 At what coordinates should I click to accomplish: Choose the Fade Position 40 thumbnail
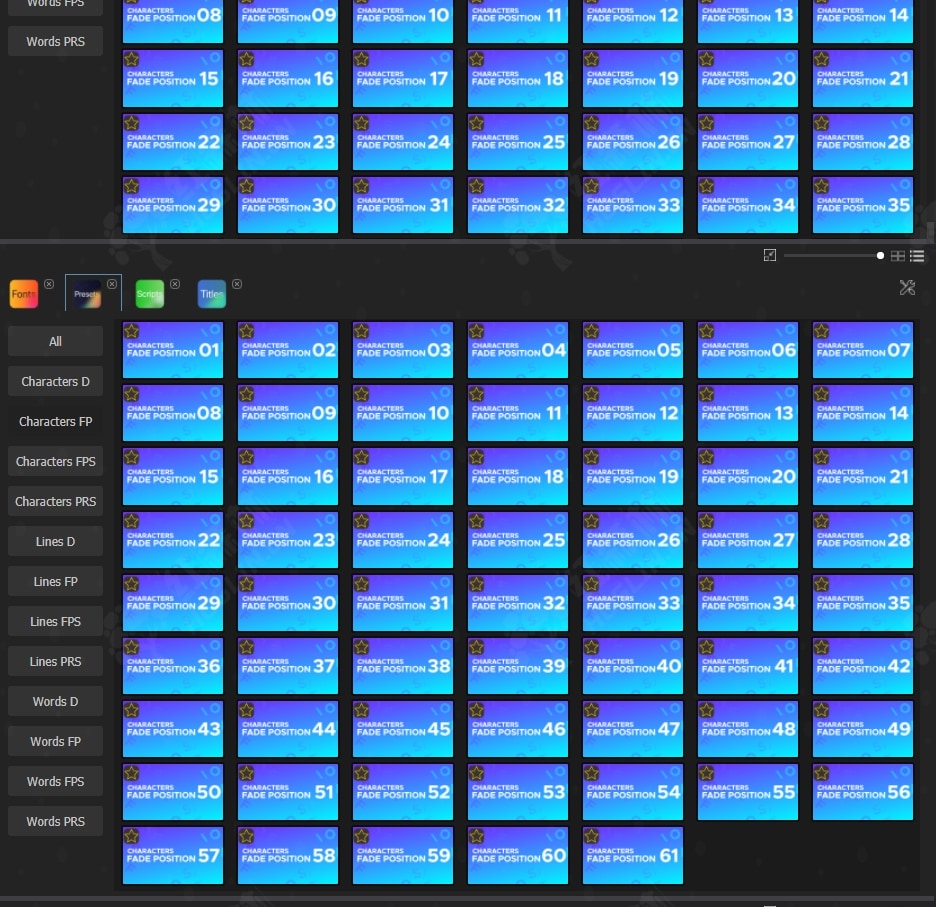(x=633, y=666)
